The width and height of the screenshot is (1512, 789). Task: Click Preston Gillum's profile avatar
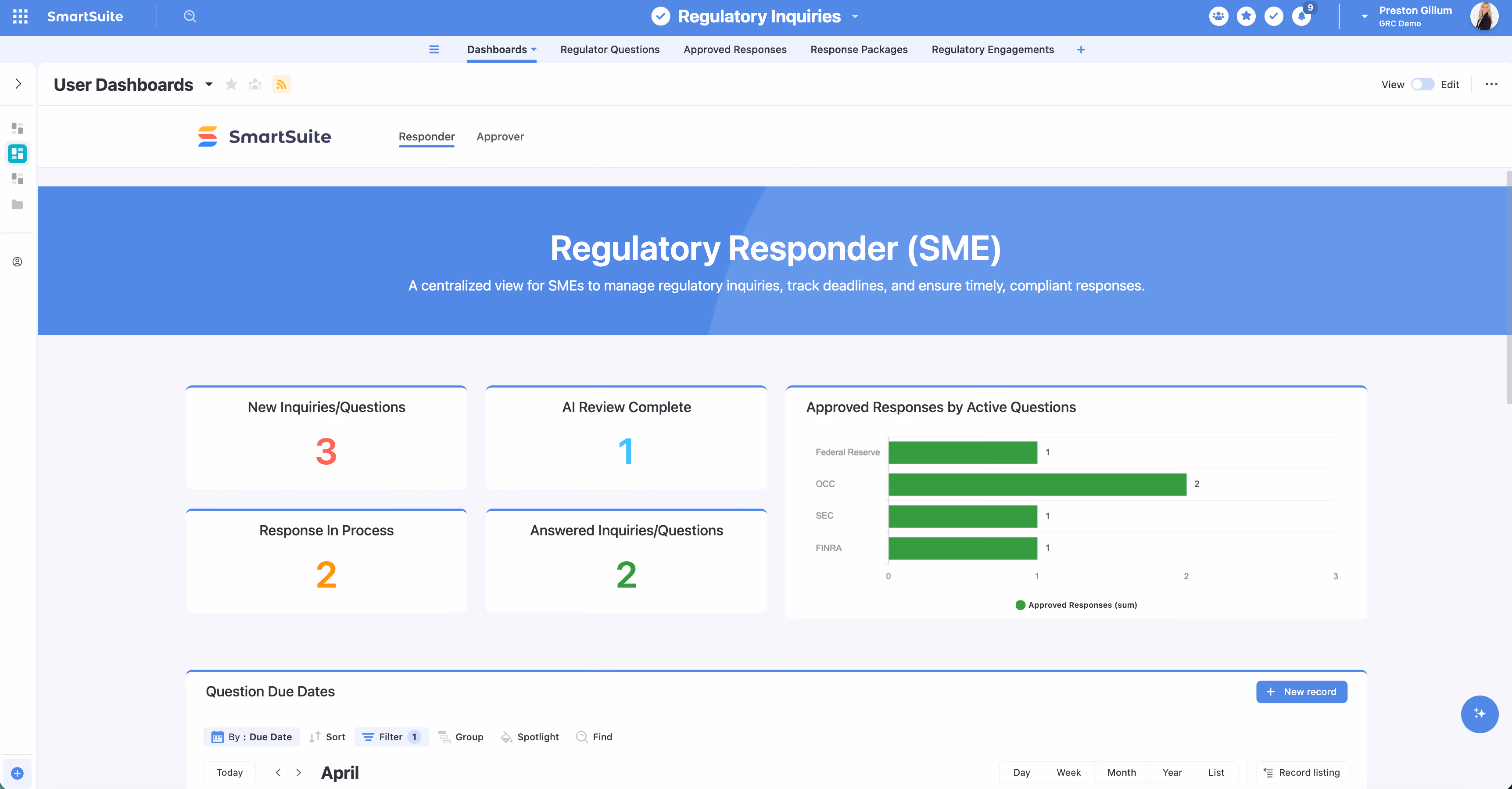click(x=1484, y=16)
